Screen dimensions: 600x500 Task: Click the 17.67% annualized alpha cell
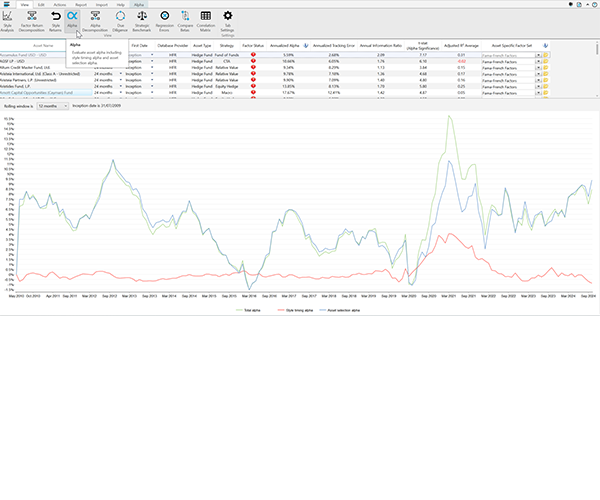288,93
